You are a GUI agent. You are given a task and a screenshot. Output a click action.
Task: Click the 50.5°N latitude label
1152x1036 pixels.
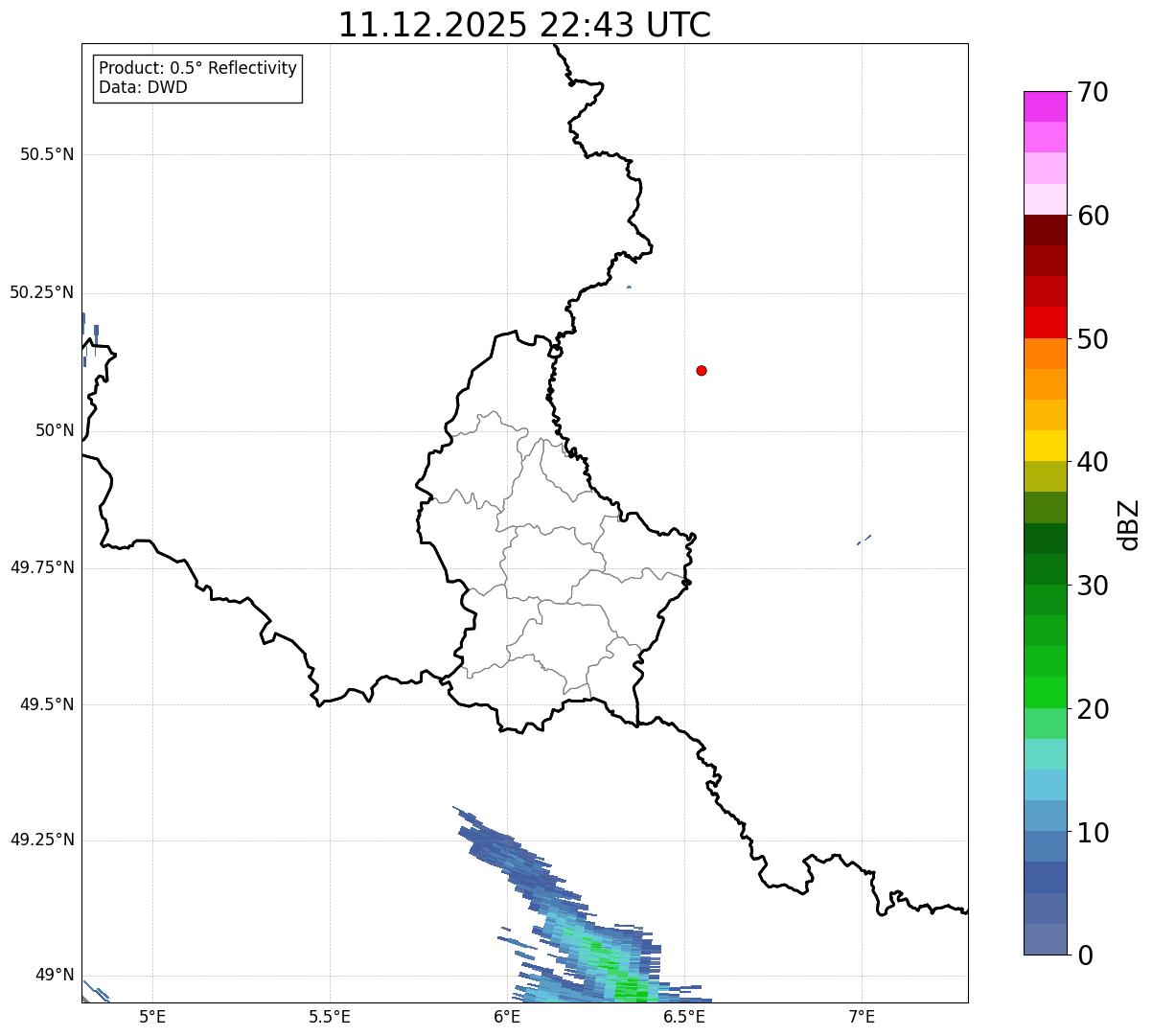point(47,154)
